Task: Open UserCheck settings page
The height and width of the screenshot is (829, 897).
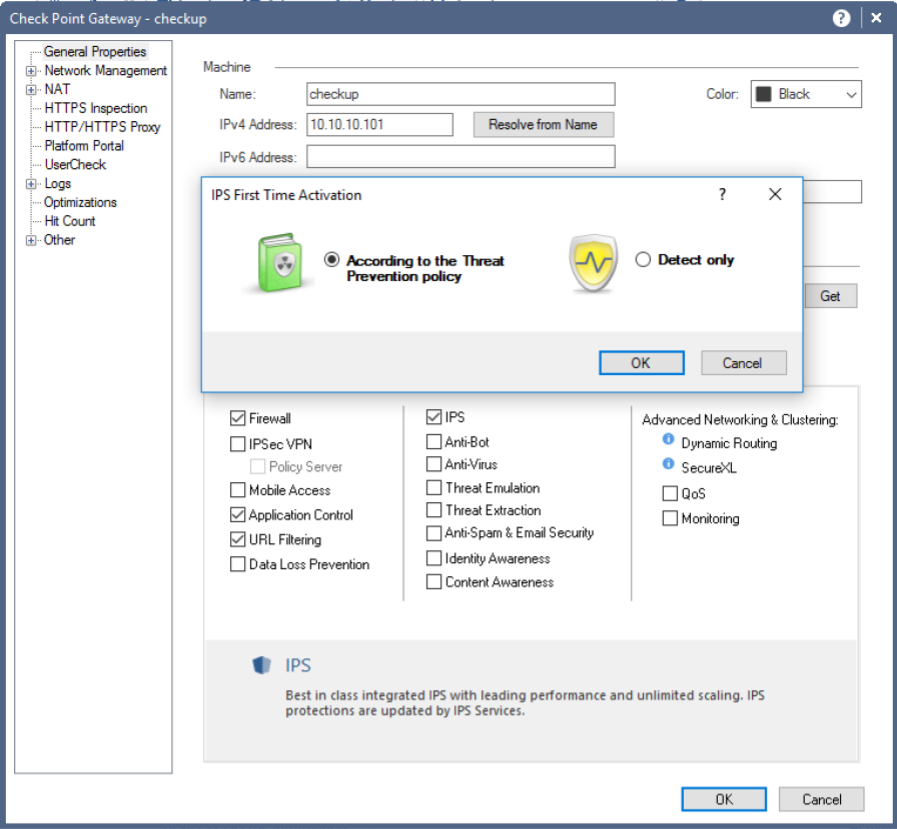Action: point(75,165)
